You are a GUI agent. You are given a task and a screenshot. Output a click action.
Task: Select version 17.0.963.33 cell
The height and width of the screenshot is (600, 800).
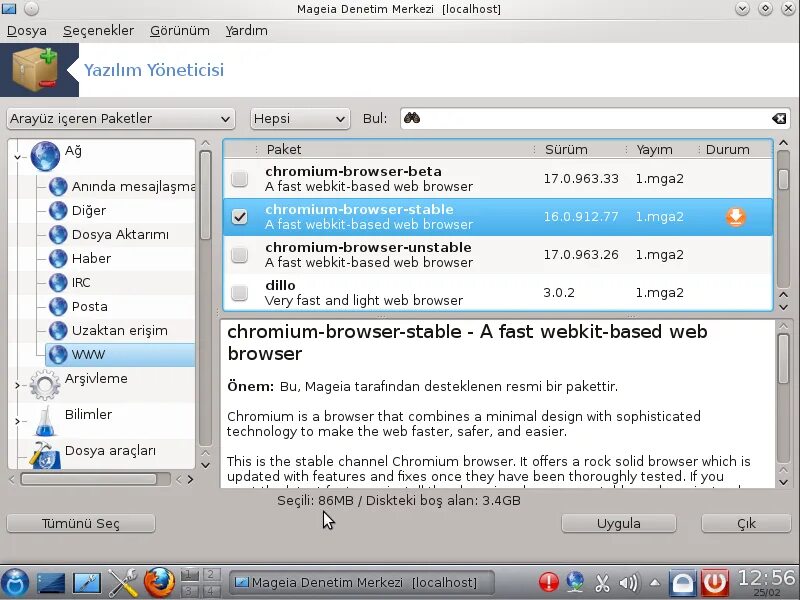point(581,179)
